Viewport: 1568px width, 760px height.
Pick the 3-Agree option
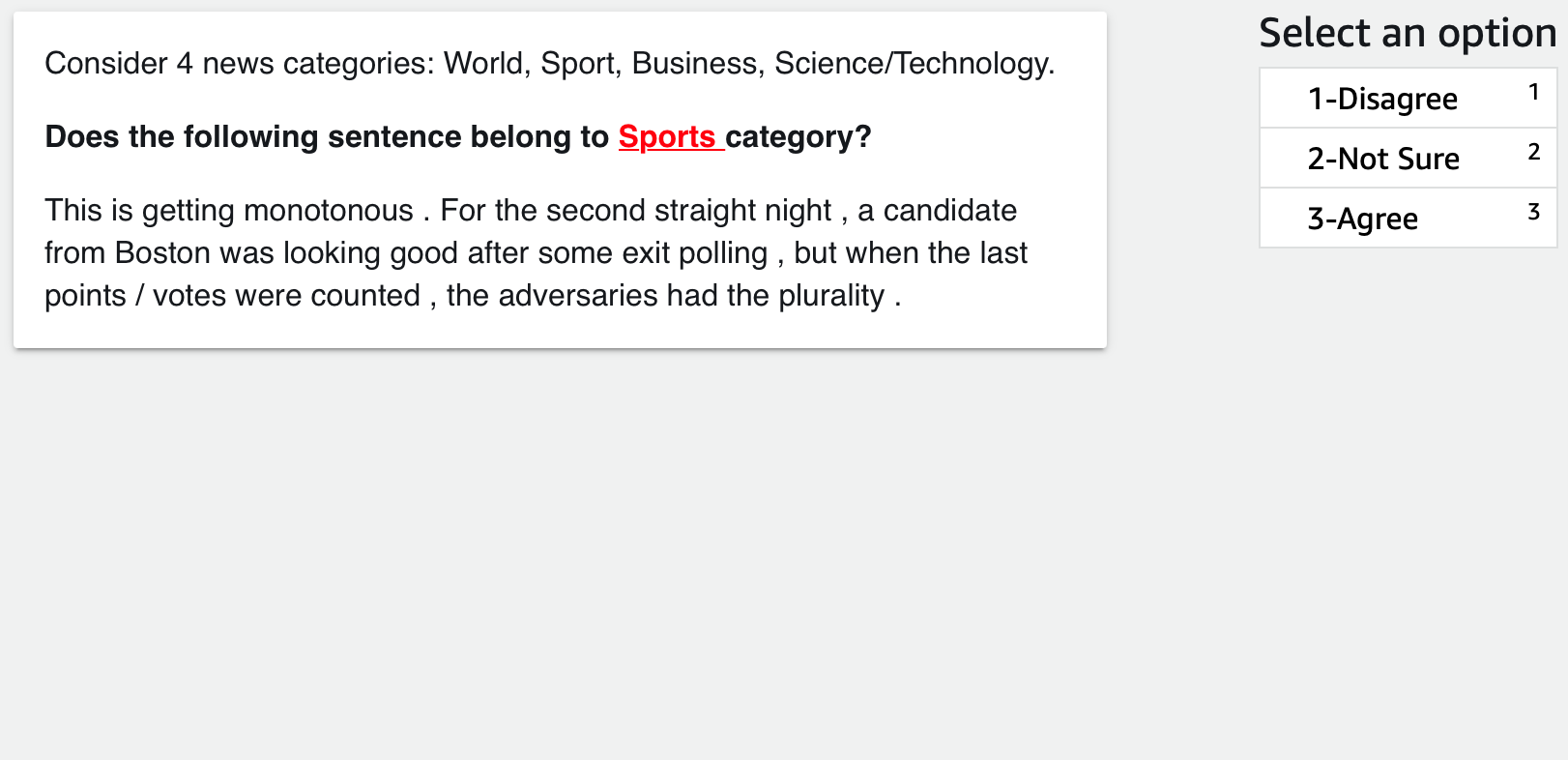pos(1362,219)
